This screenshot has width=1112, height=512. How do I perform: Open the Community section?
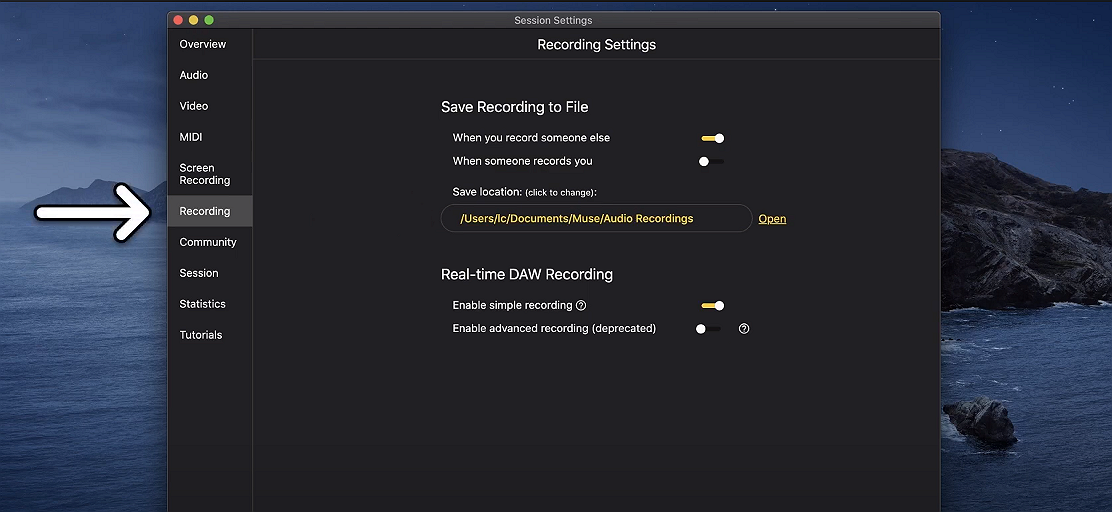point(208,243)
